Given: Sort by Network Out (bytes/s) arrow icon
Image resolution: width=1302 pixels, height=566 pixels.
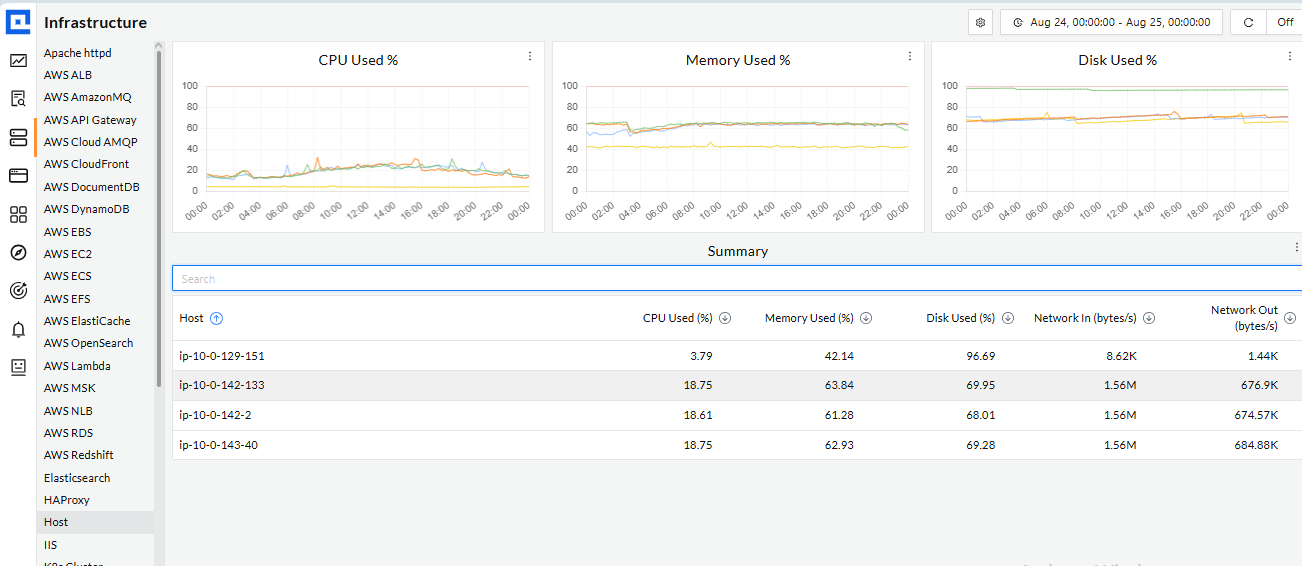Looking at the screenshot, I should click(x=1290, y=318).
